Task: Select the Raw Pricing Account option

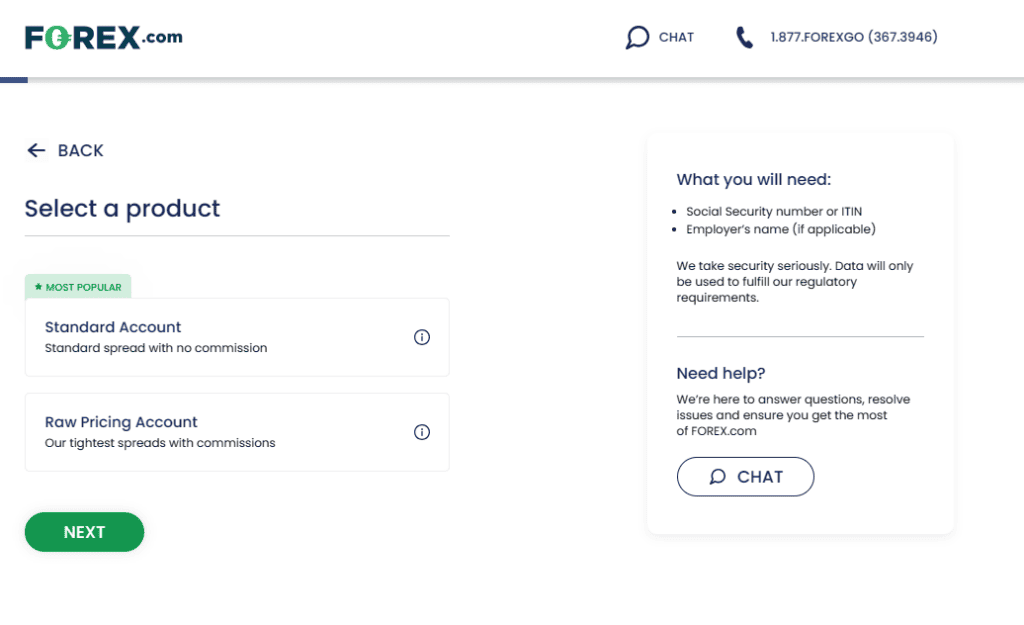Action: [x=237, y=432]
